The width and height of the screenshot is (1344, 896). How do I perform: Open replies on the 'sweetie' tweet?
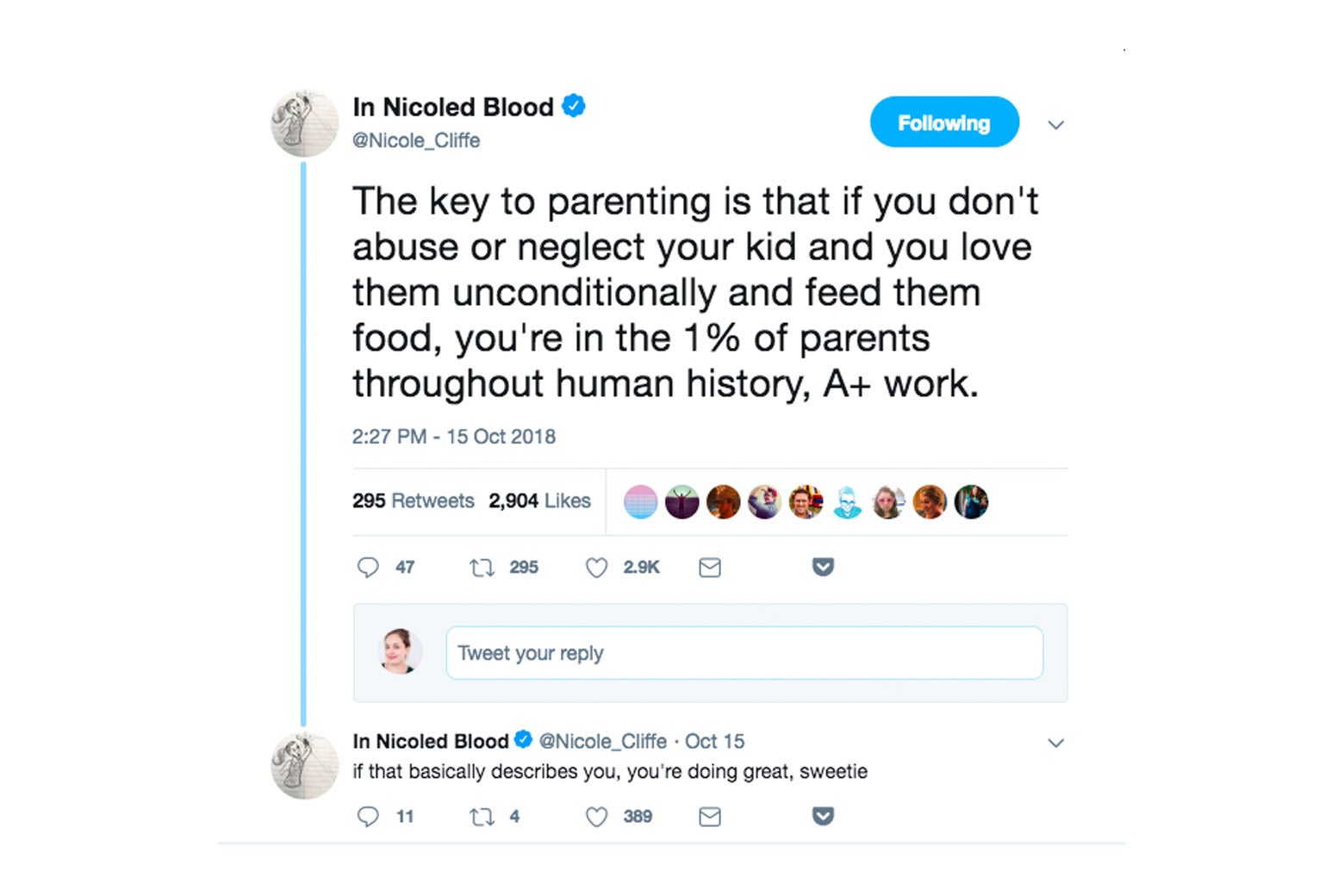(369, 816)
